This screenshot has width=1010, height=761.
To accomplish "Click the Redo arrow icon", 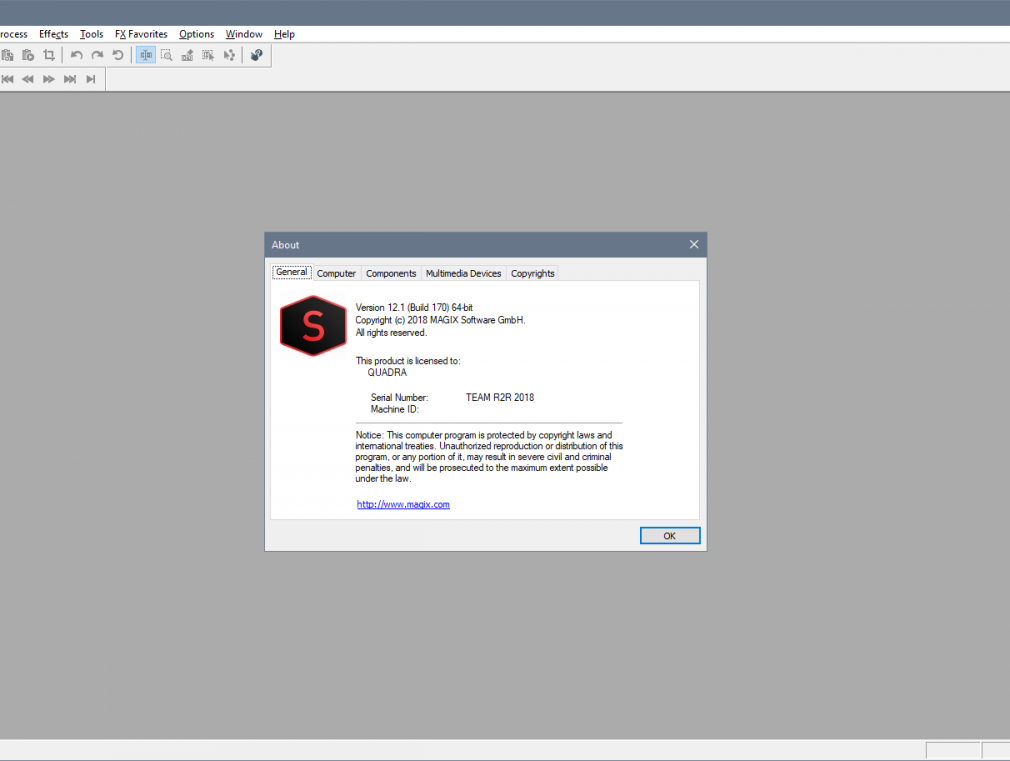I will click(97, 55).
